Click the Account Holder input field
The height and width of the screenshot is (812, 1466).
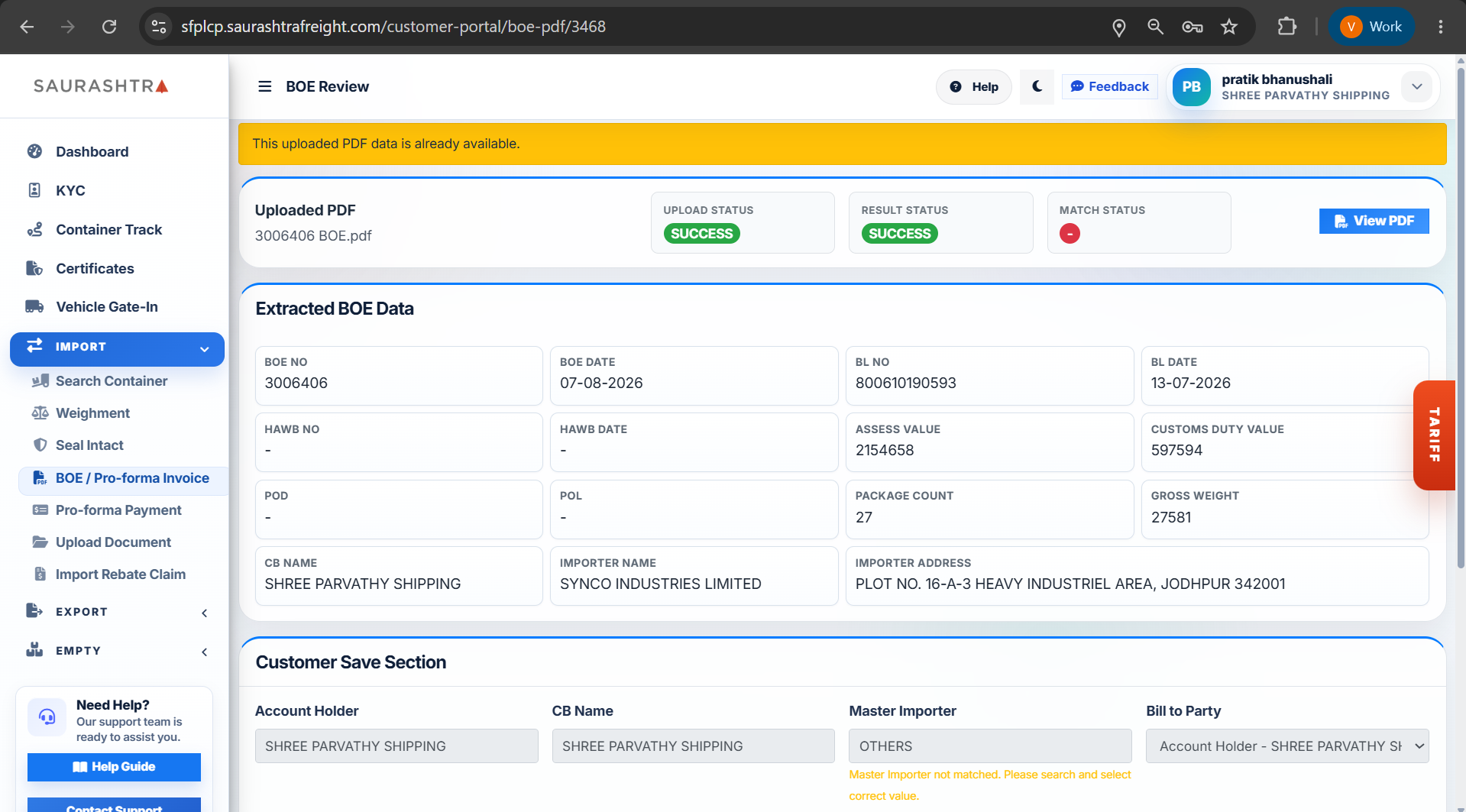[x=396, y=746]
